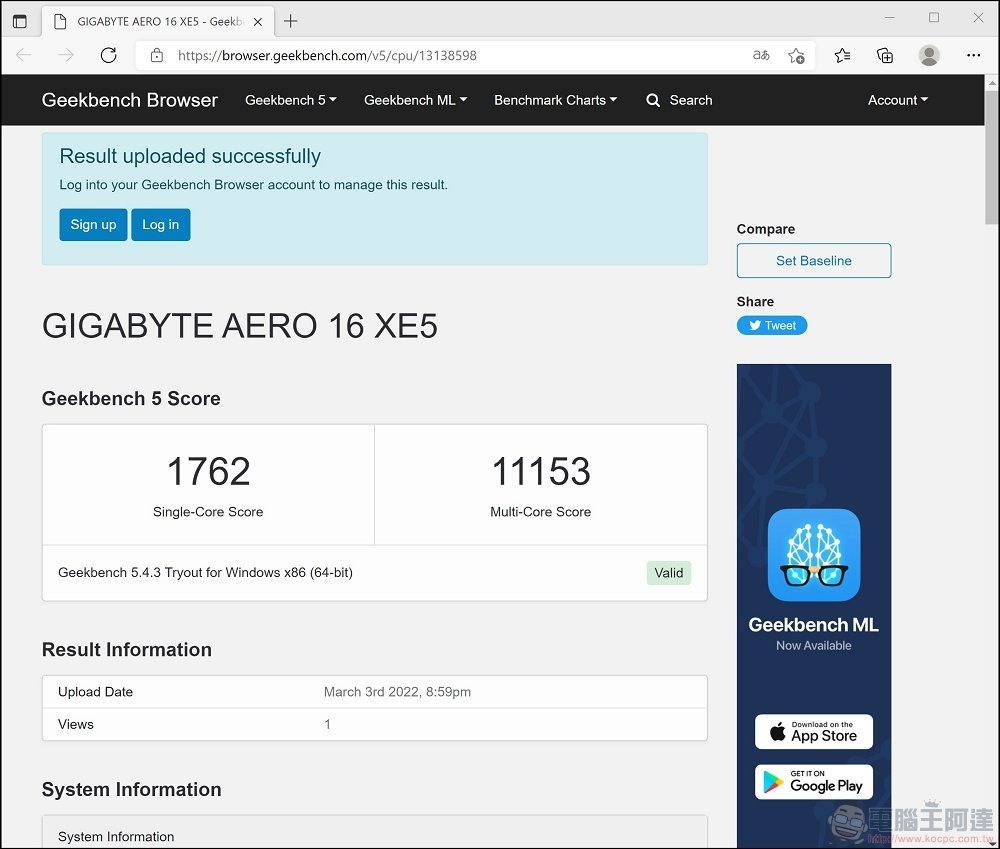Open the tab actions menu icon
The width and height of the screenshot is (1000, 849).
tap(20, 22)
